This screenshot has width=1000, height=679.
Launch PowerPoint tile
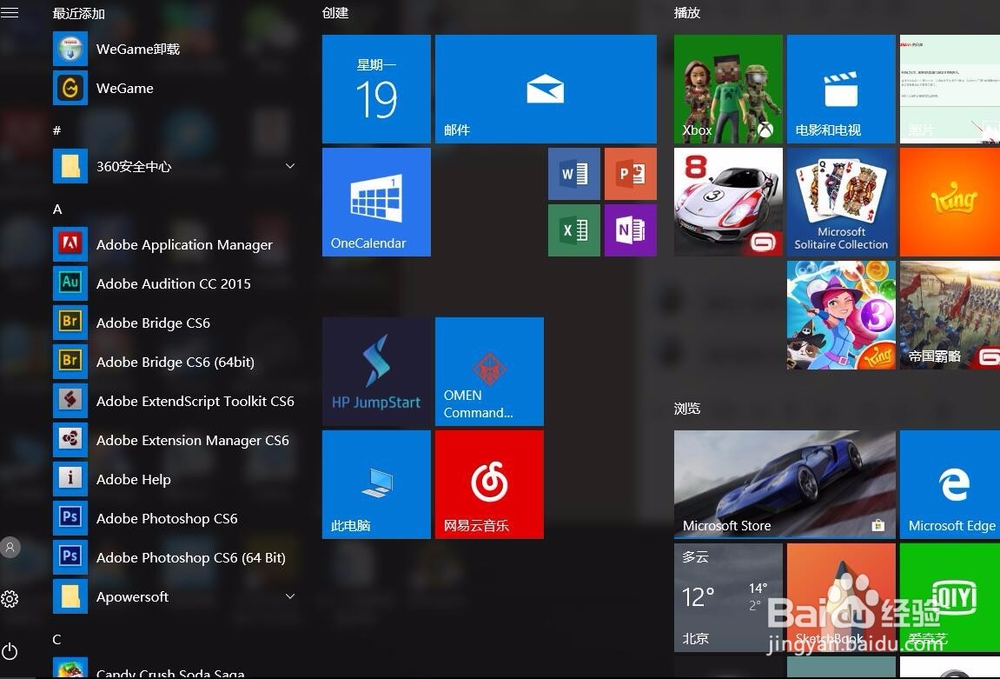(630, 174)
